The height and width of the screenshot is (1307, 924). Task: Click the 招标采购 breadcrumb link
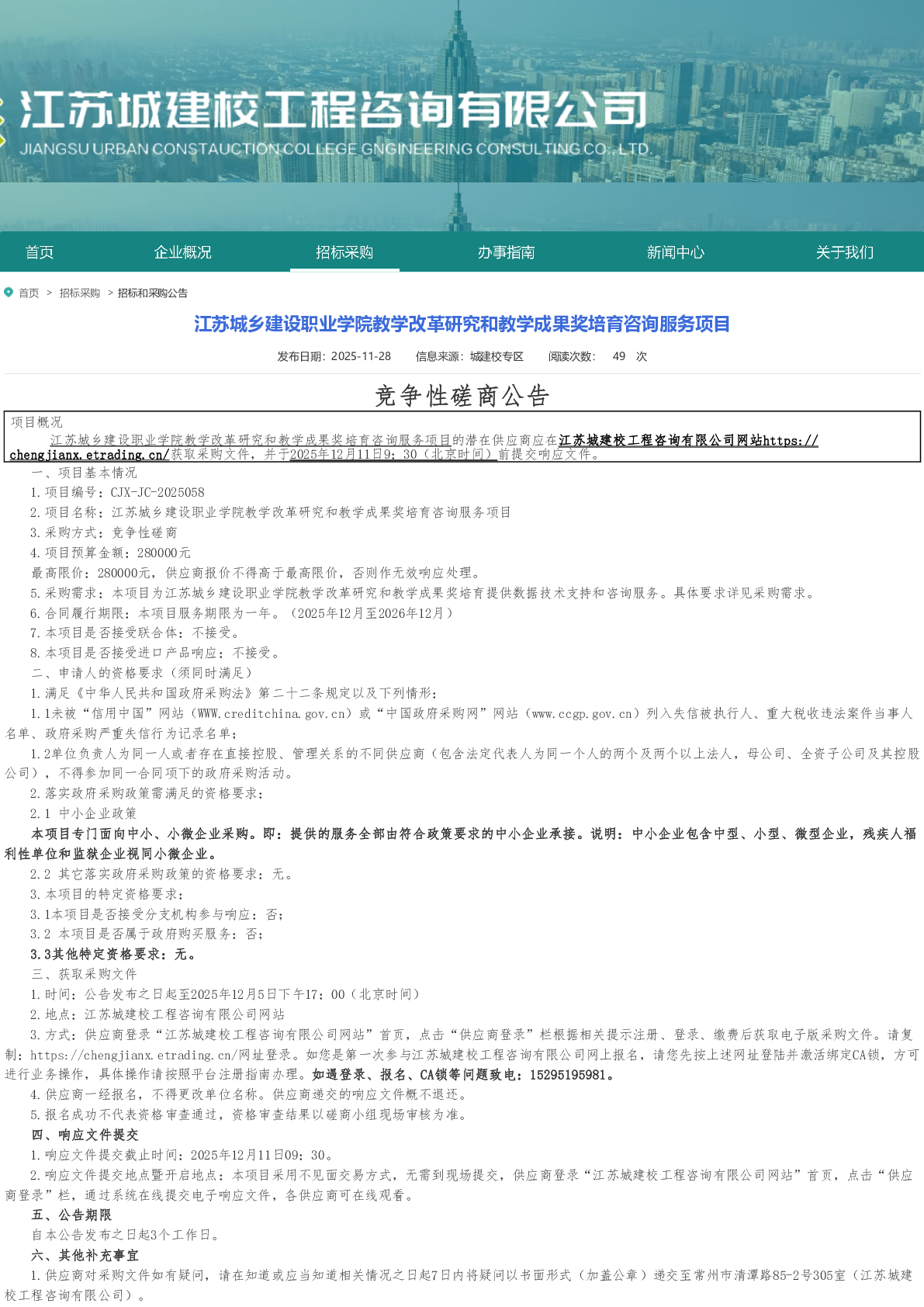(79, 293)
